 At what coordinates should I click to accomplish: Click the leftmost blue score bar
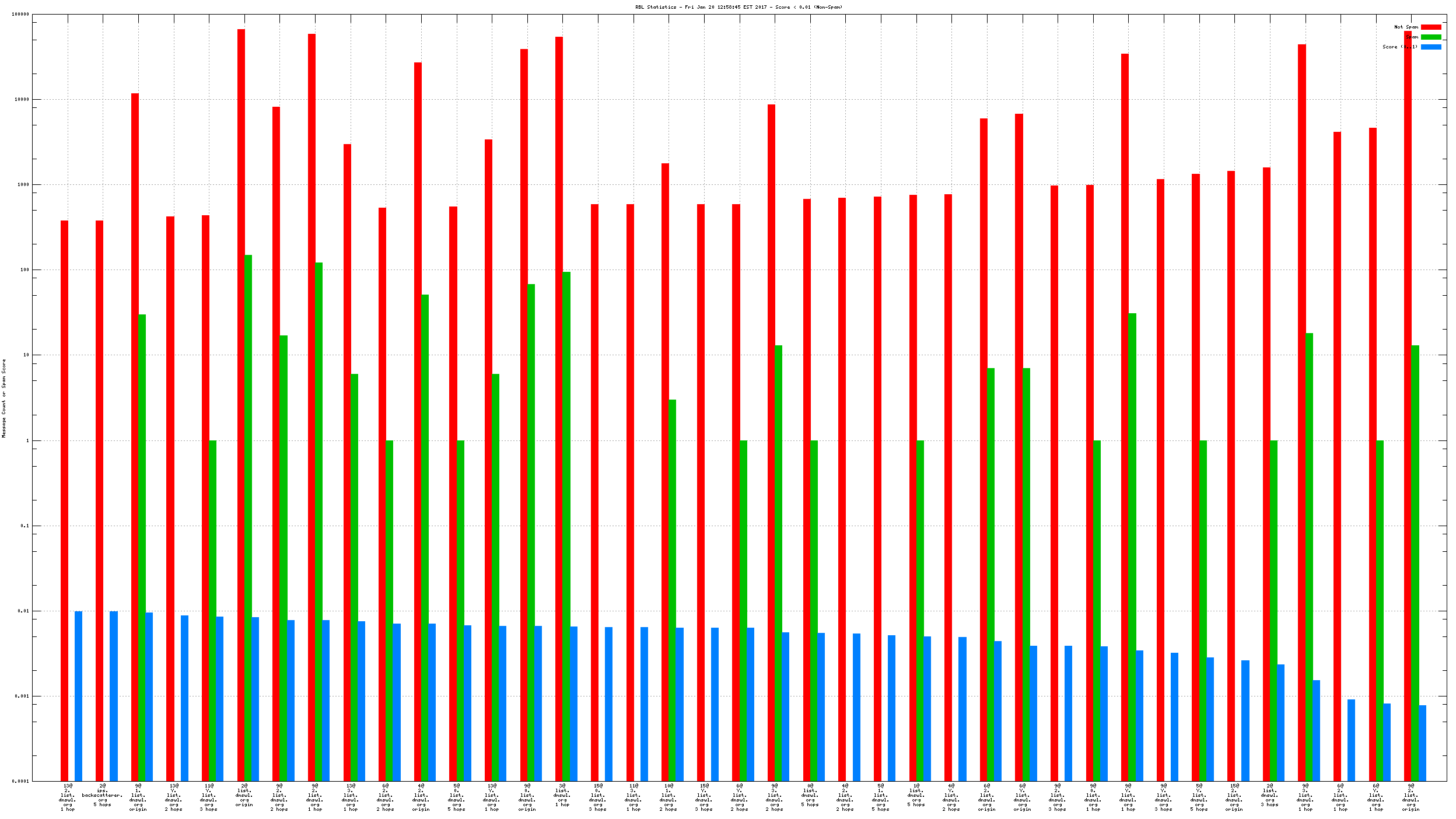tap(78, 696)
